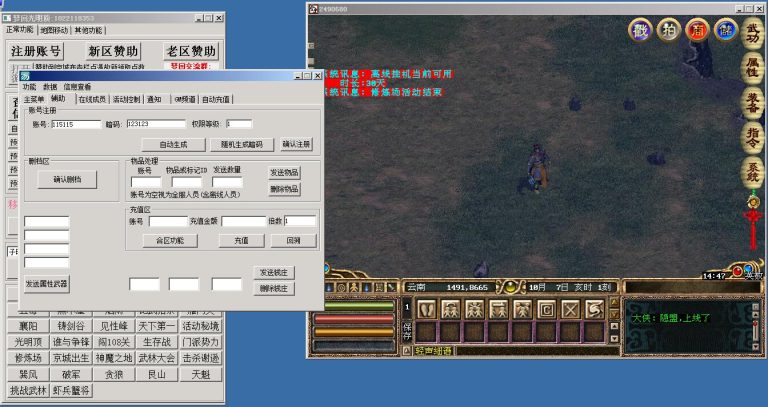Click the concentric-circle target status icon above health bars
The height and width of the screenshot is (407, 768).
click(x=341, y=287)
